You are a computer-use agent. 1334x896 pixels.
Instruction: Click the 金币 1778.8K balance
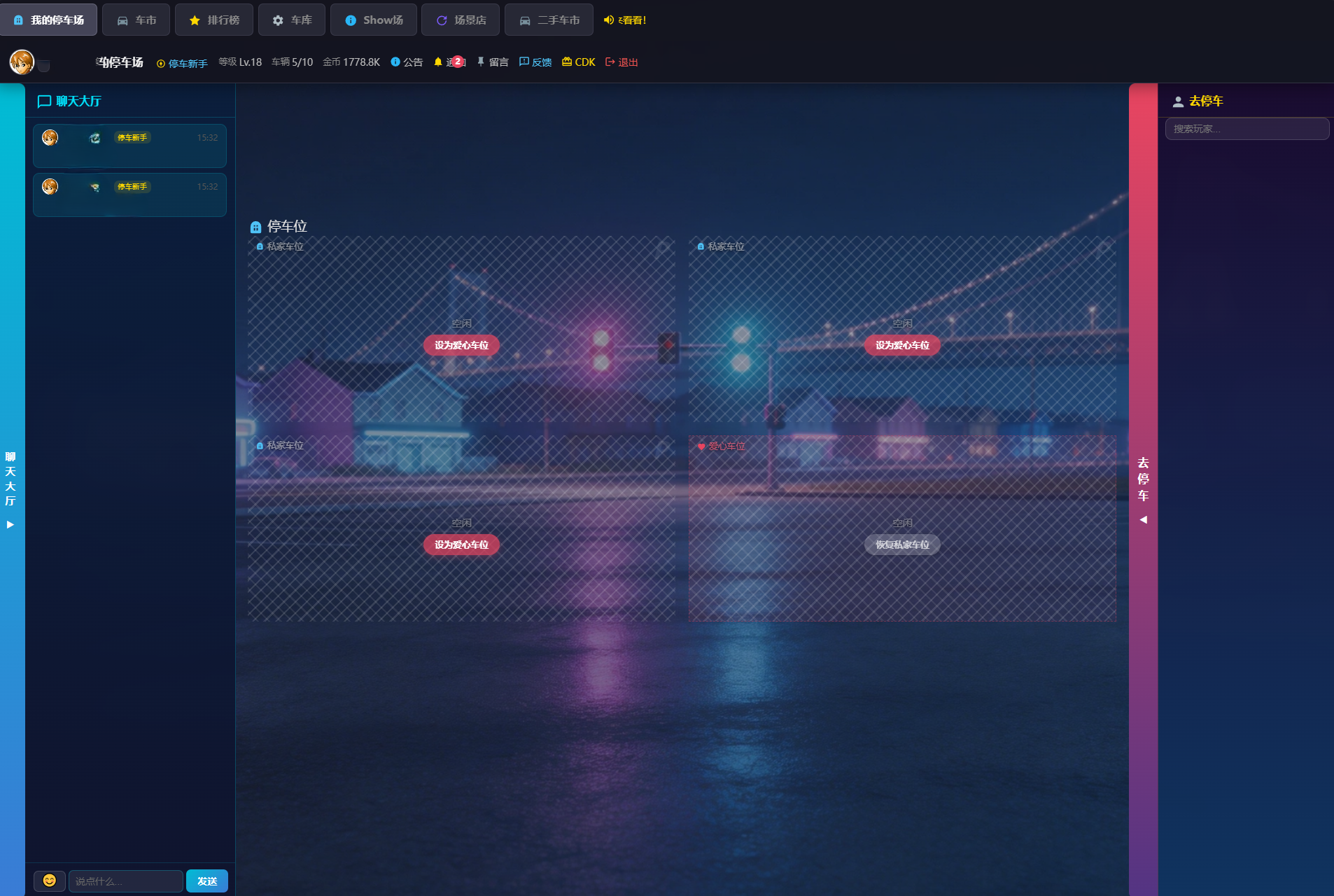click(351, 62)
